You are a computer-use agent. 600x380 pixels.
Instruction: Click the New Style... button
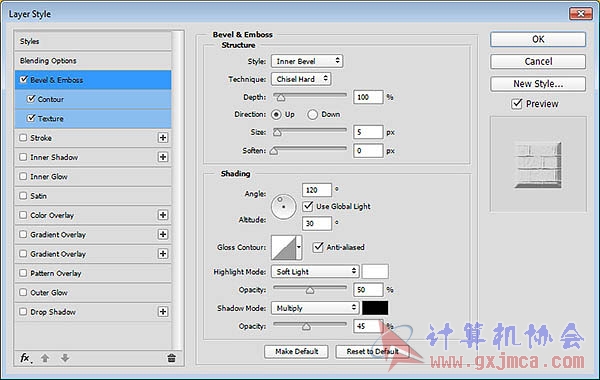tap(538, 84)
